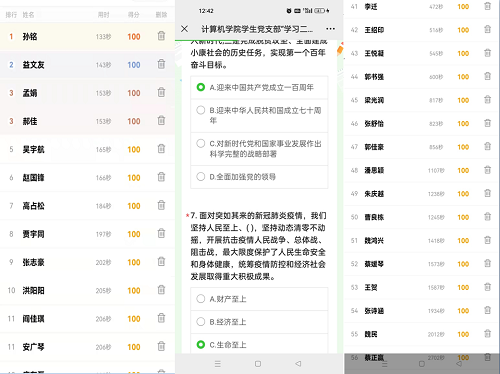Delete the rank 6 entry with 166秒
Screen dimensions: 500x374
point(161,177)
